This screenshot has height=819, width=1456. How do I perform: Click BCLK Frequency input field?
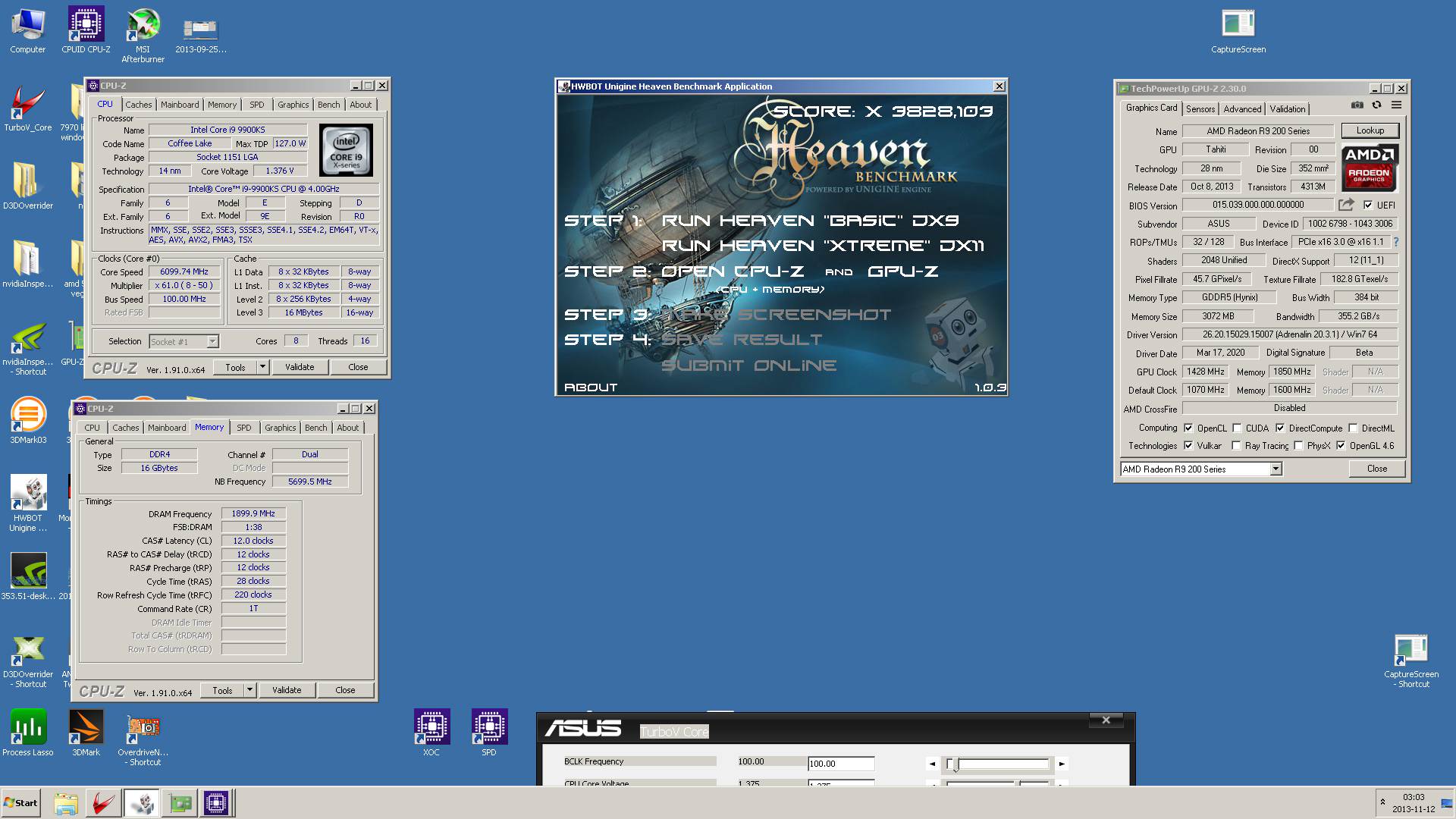(x=841, y=764)
